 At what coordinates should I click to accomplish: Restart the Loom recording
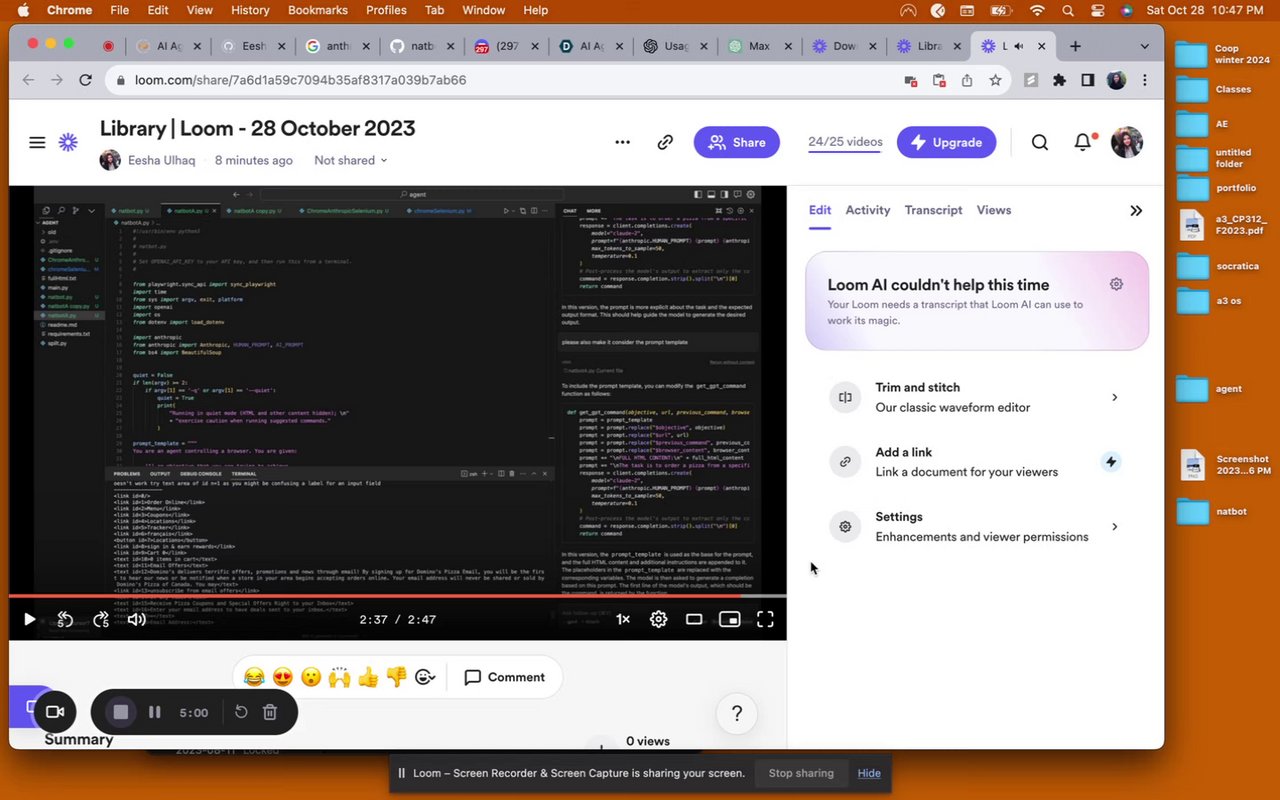point(241,712)
